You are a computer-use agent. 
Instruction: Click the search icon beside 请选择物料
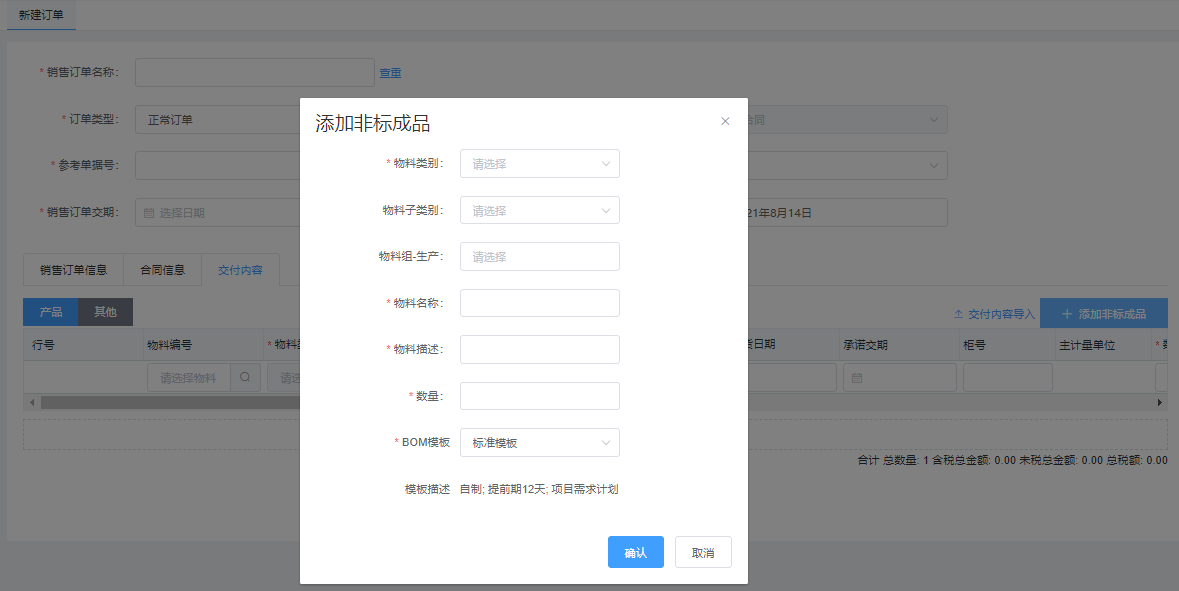coord(245,377)
